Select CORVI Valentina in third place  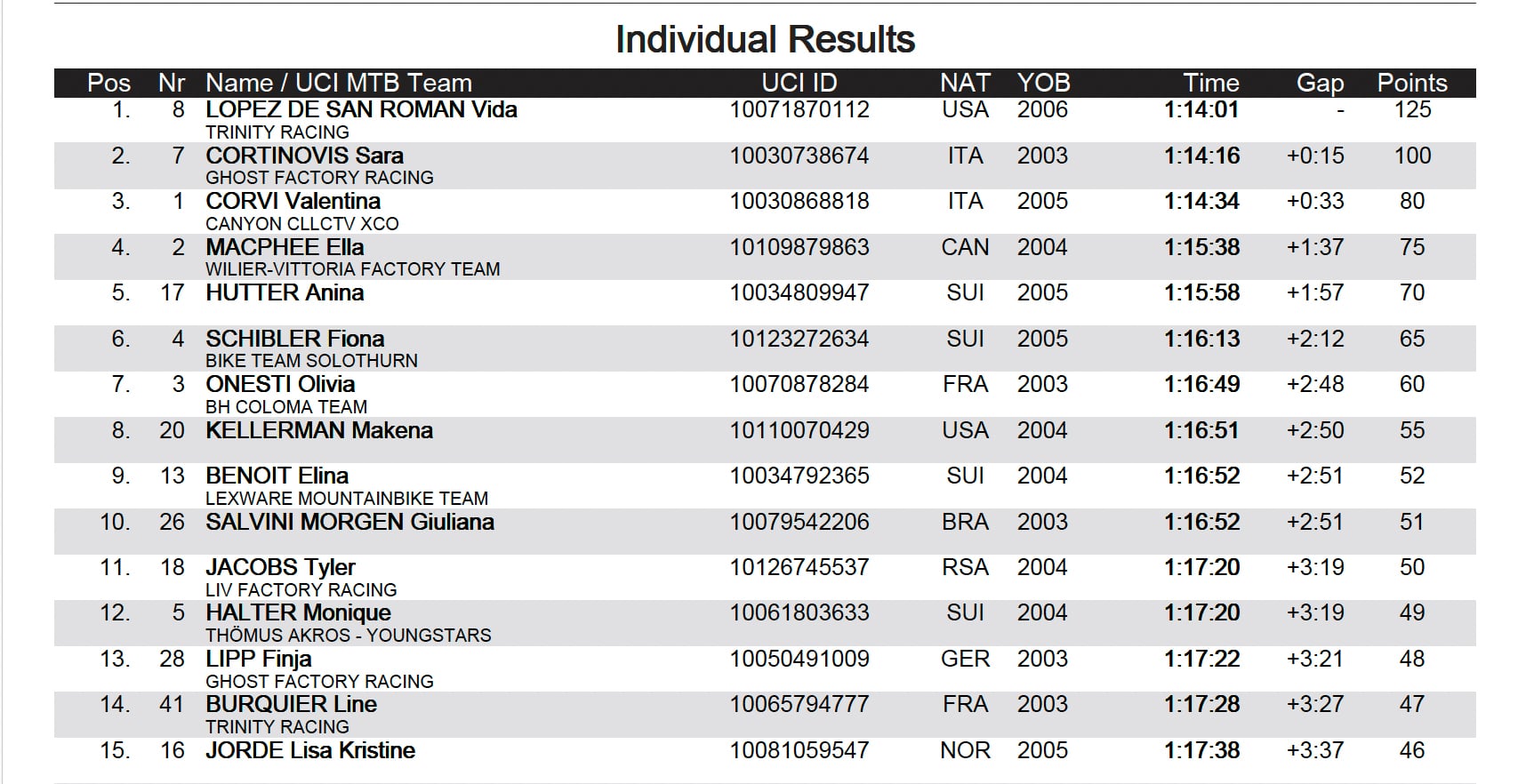pyautogui.click(x=293, y=202)
